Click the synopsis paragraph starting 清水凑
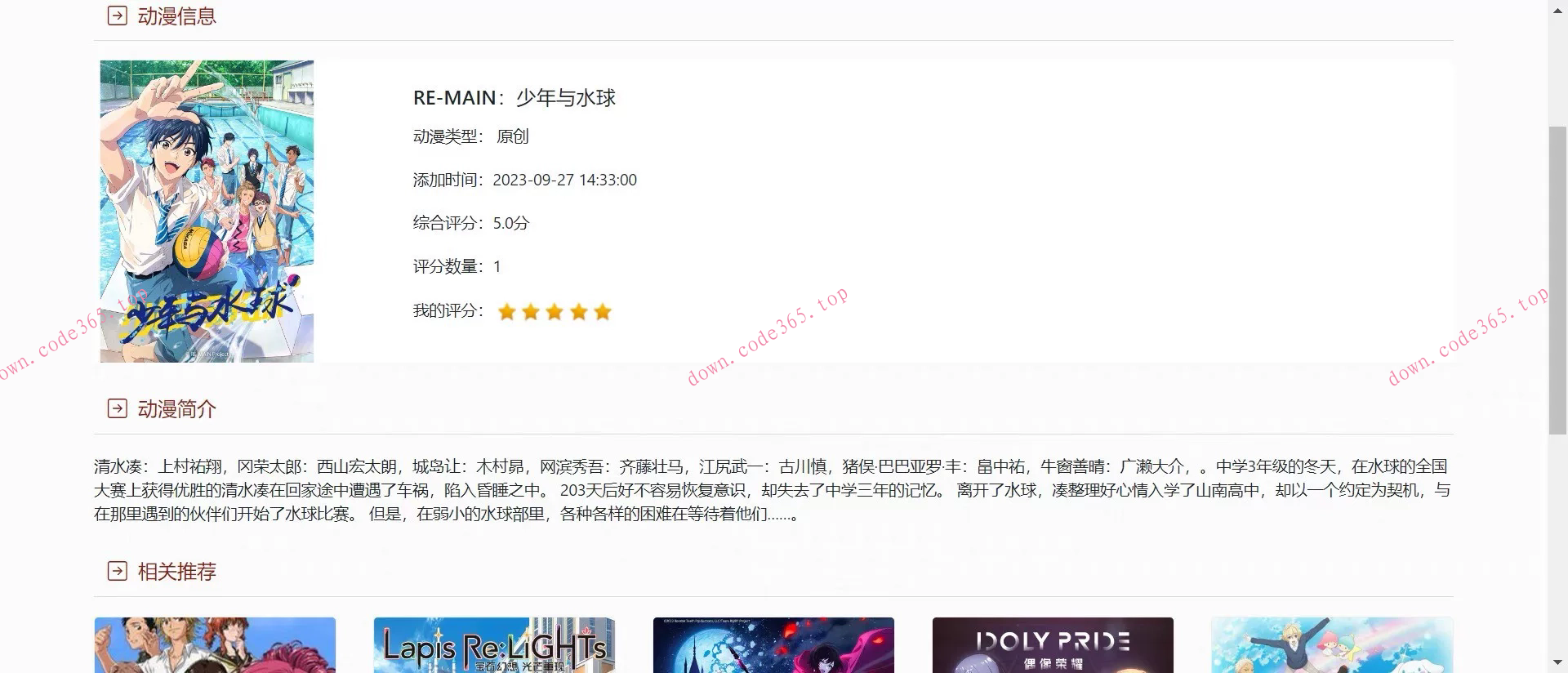 773,490
